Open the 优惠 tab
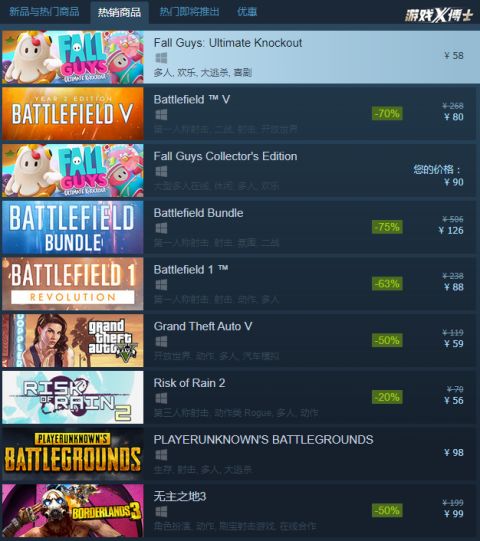Screen dimensions: 480x541 (x=247, y=12)
